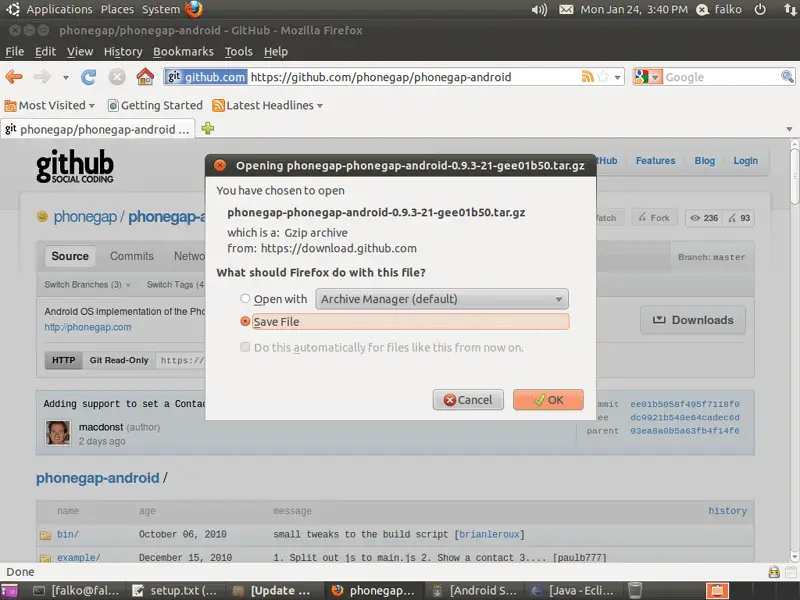
Task: Open the http://phonegap.com link
Action: pos(88,327)
